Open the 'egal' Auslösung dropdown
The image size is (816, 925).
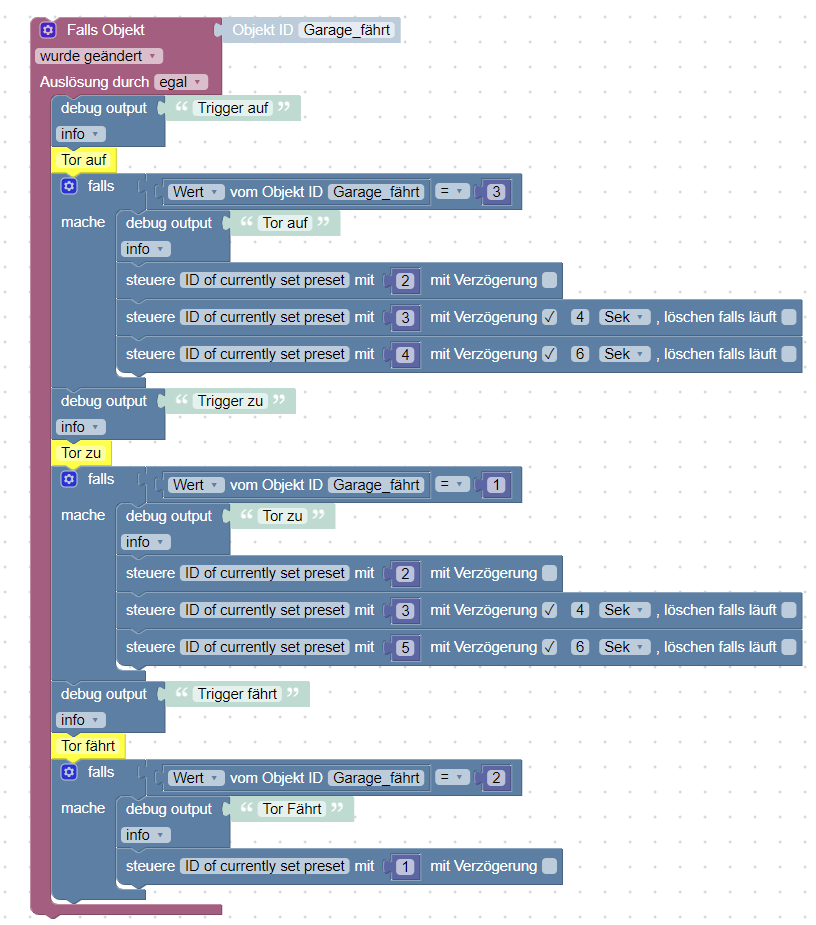181,82
